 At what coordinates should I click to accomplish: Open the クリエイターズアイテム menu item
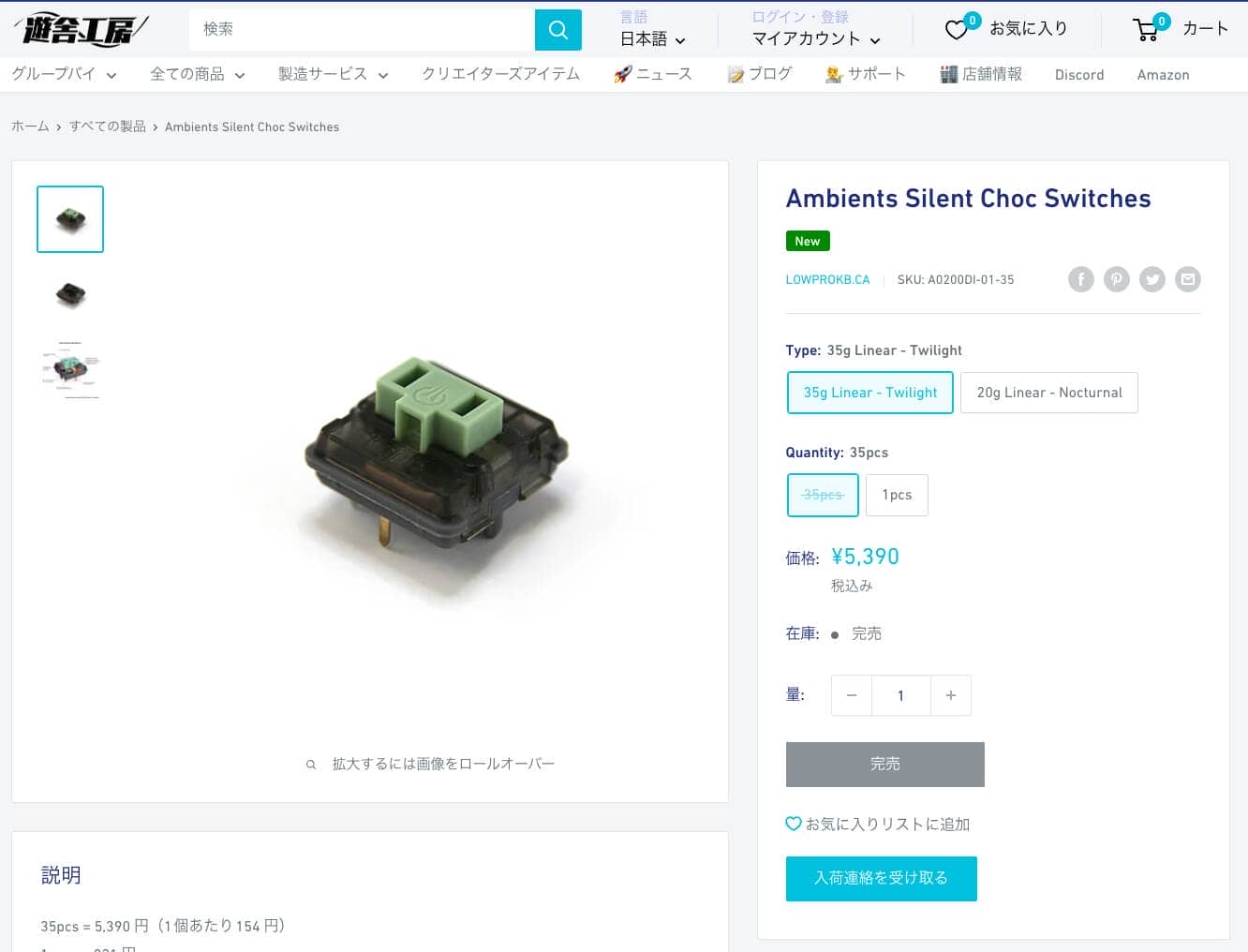coord(500,74)
